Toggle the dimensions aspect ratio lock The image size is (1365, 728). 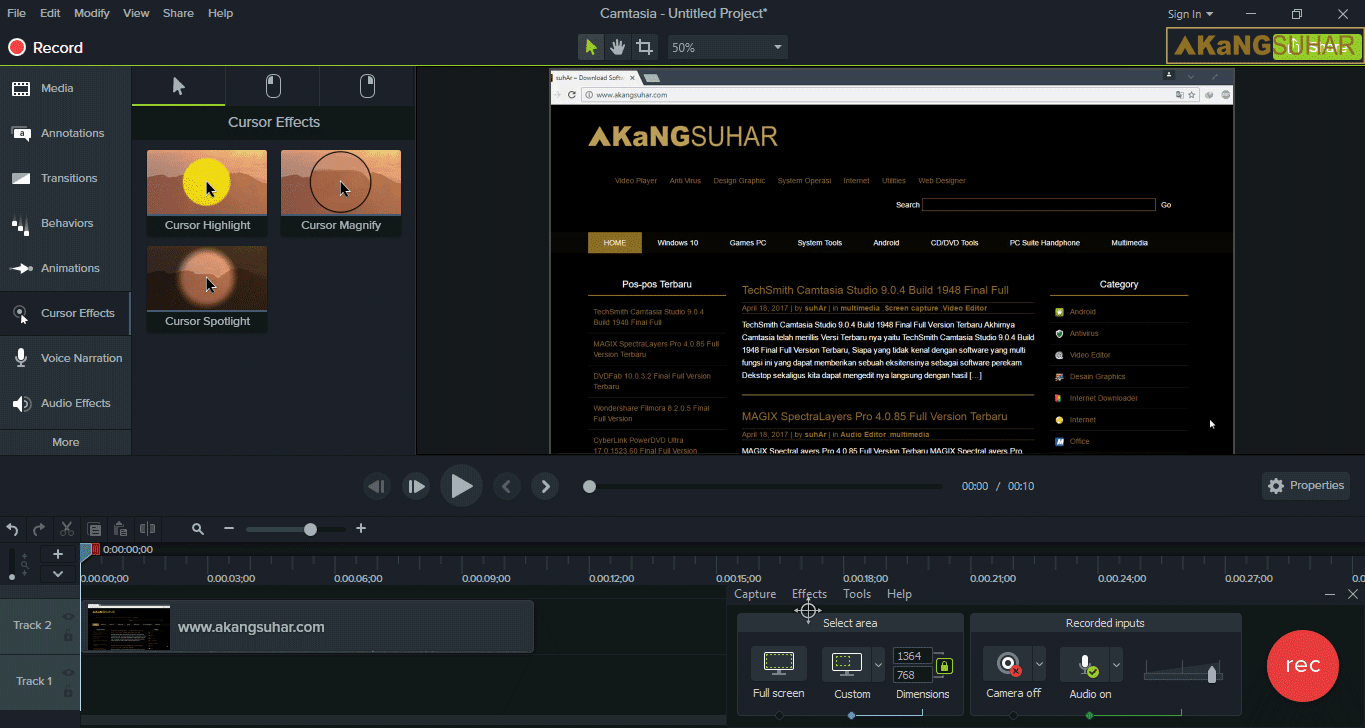(x=944, y=666)
